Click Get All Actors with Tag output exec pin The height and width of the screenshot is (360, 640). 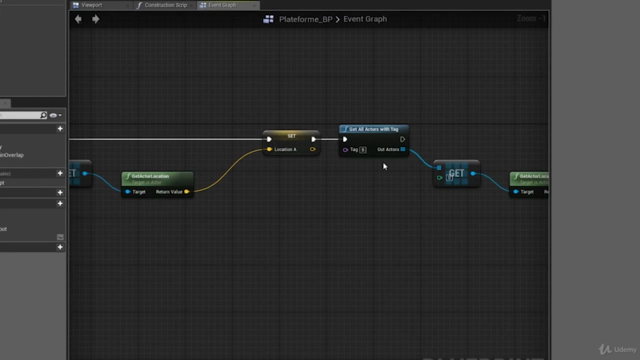(402, 139)
